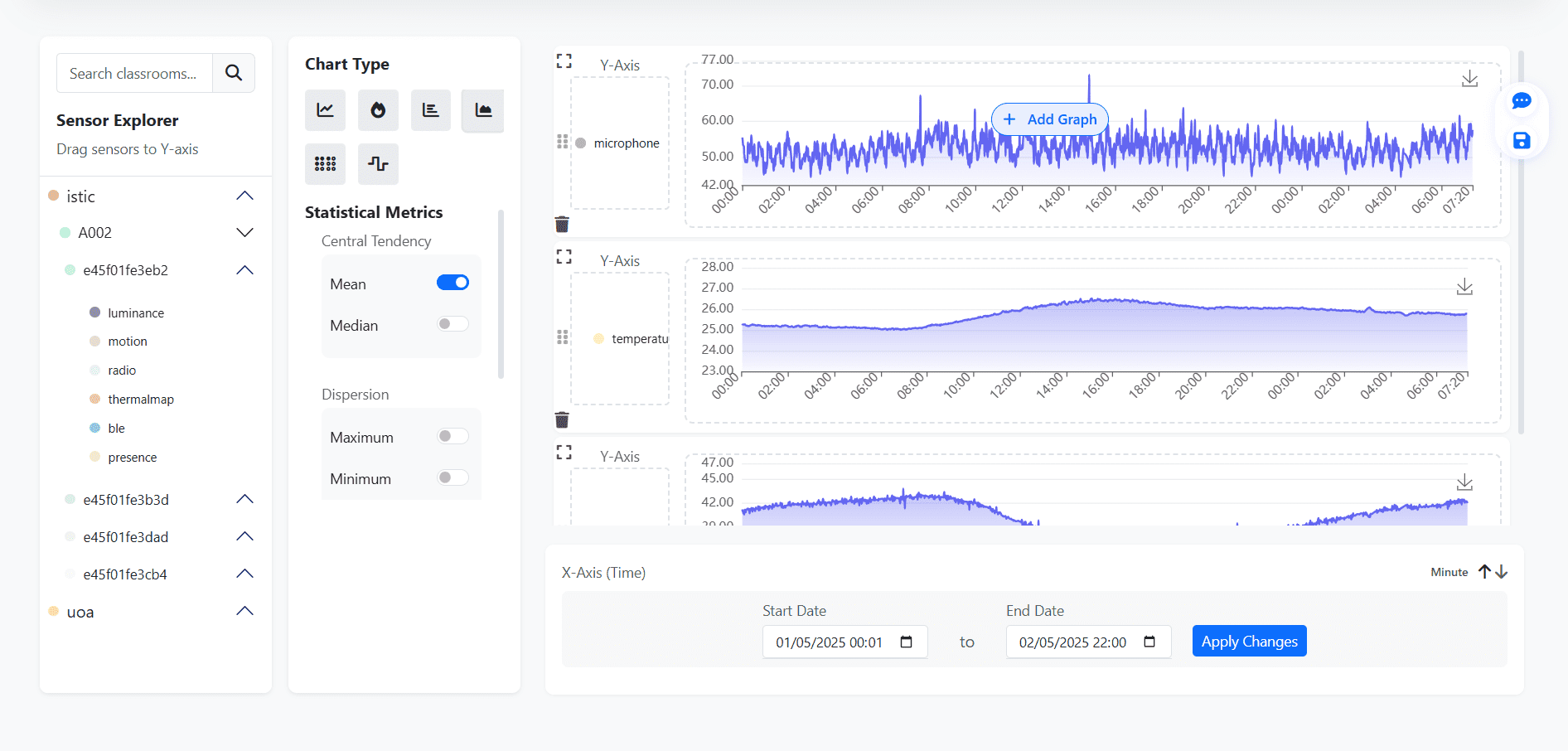Grab the temperature sensor drag handle
This screenshot has width=1568, height=751.
point(563,337)
